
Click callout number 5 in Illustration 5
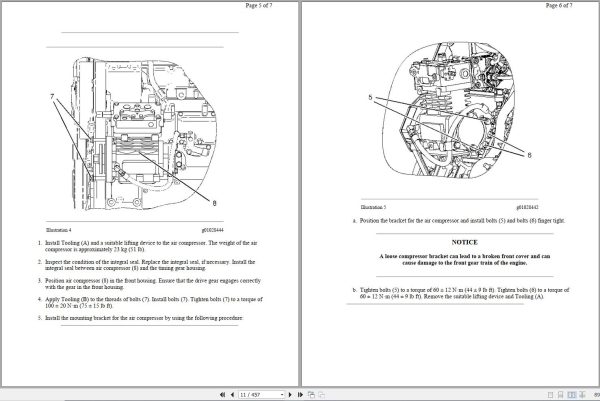370,98
